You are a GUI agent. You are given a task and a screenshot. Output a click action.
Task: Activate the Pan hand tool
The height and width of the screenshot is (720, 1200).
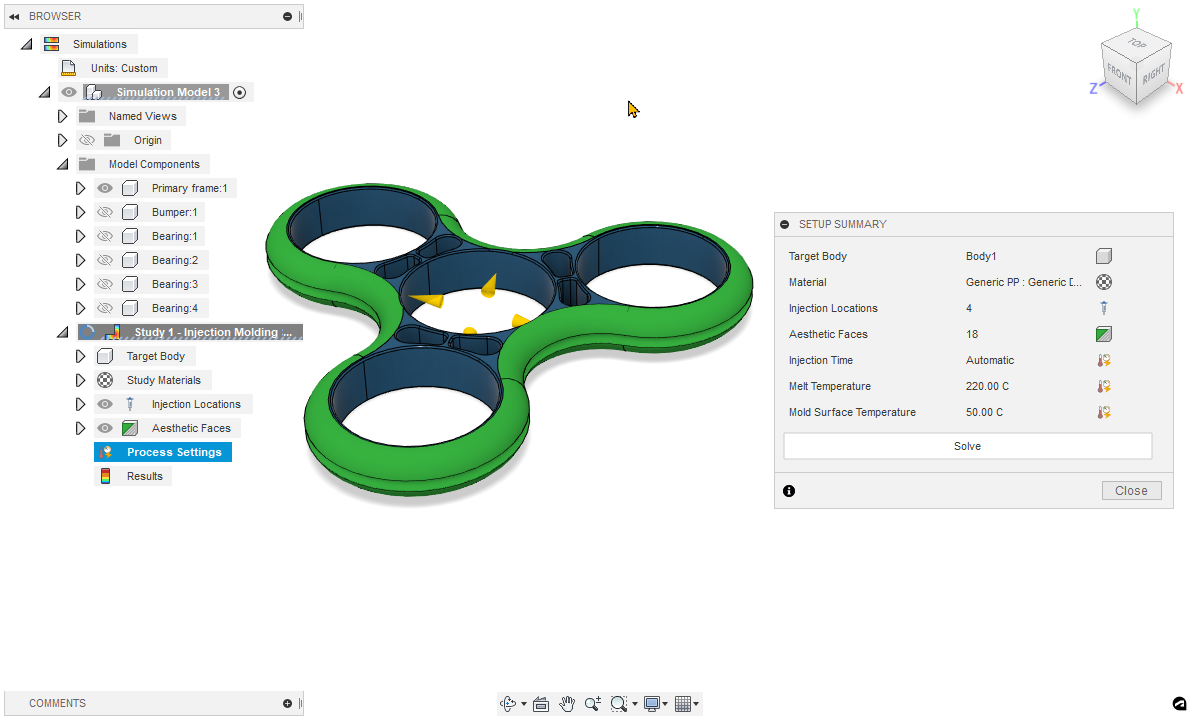tap(567, 704)
